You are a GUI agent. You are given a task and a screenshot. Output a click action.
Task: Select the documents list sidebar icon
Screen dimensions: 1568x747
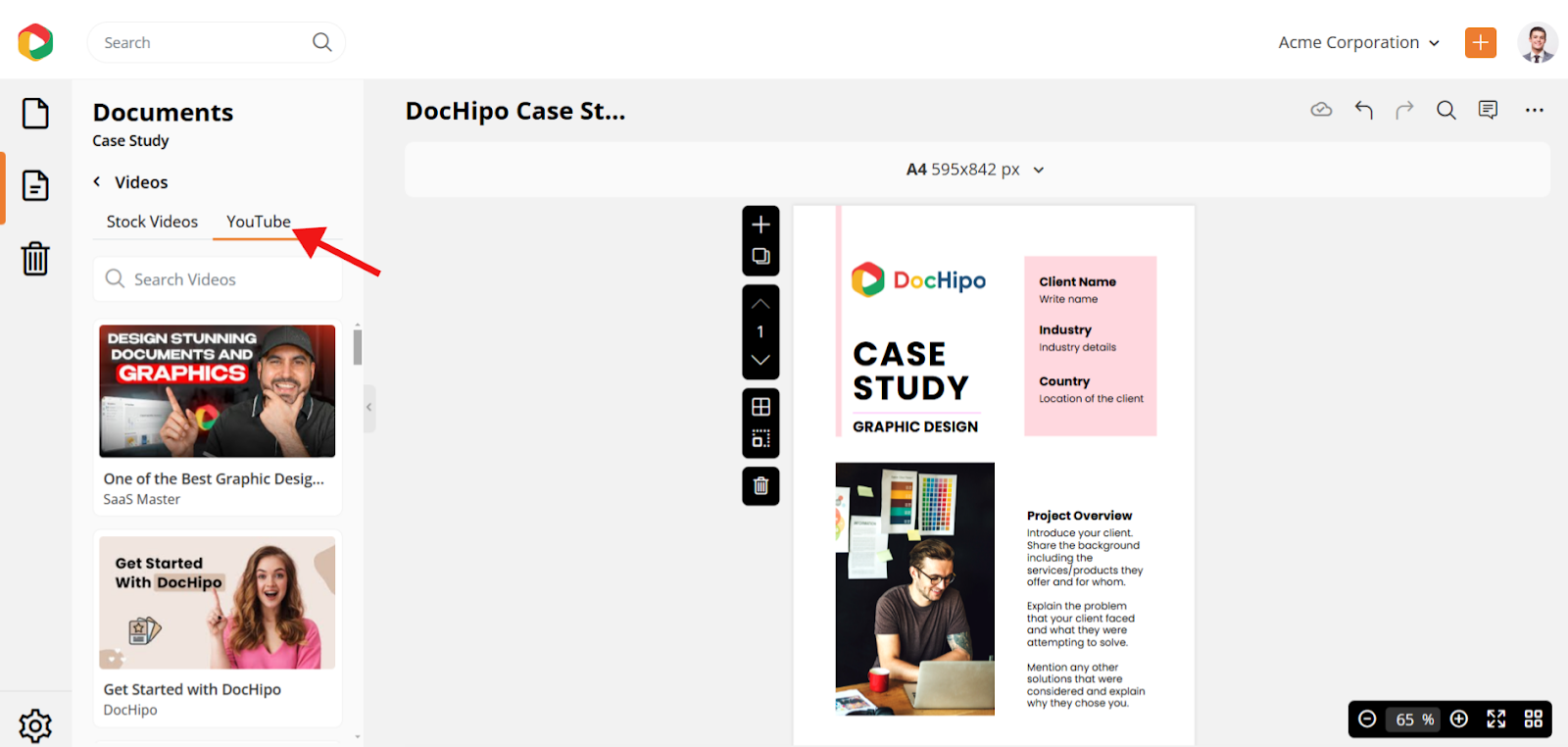click(35, 185)
